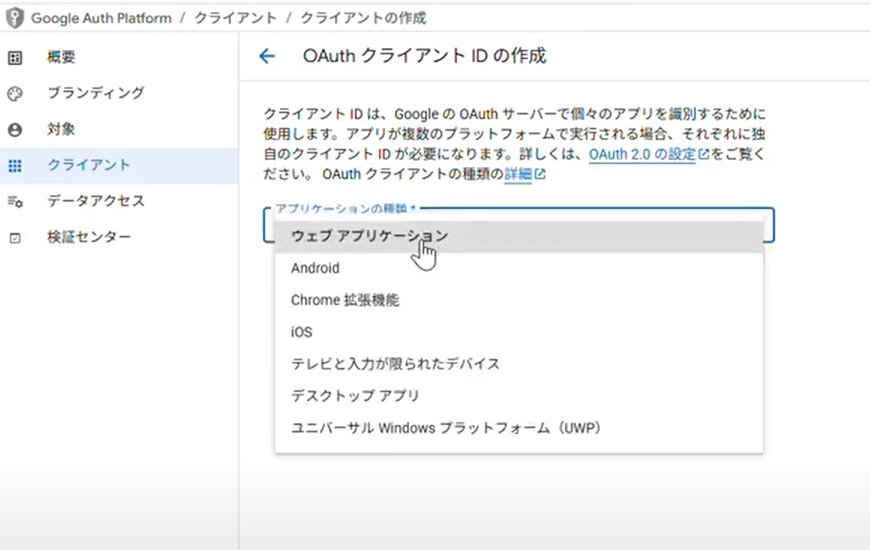Click the クライアント apps grid icon

pyautogui.click(x=15, y=165)
